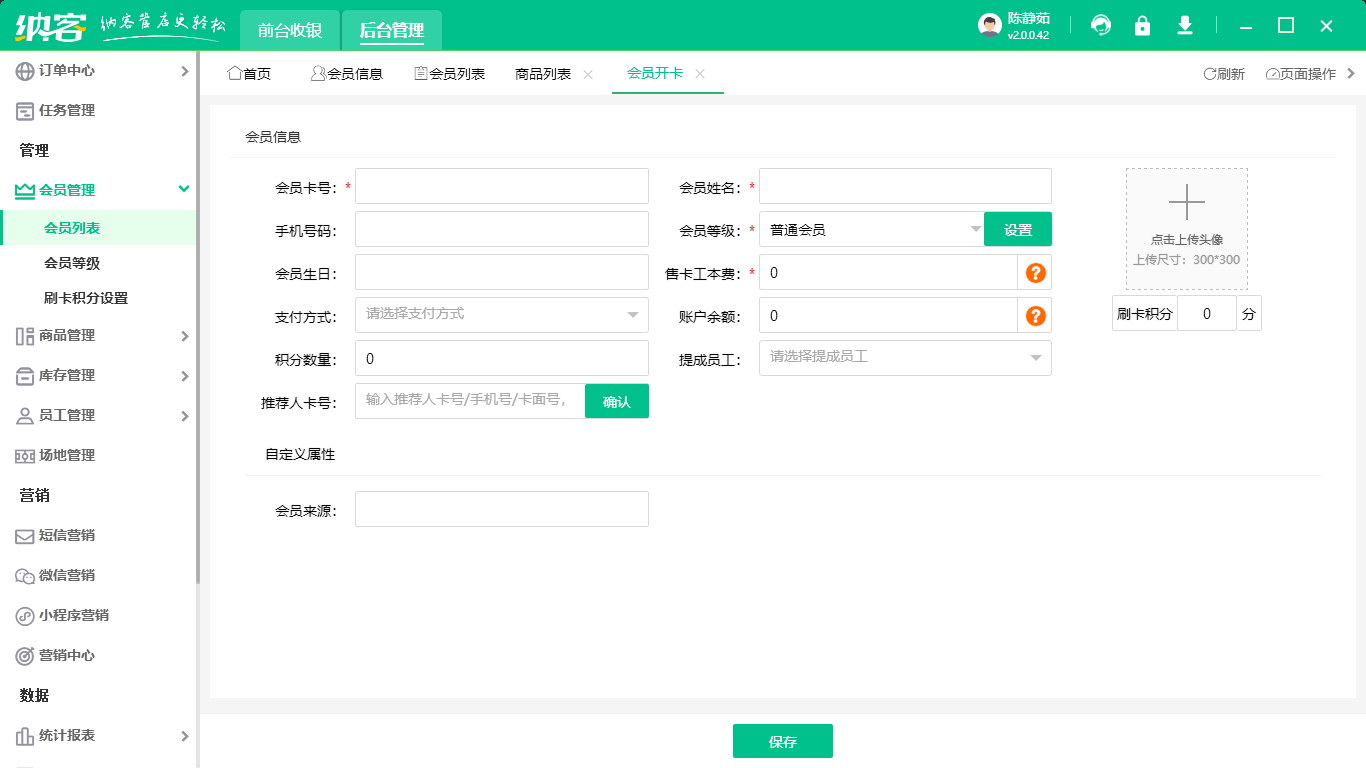Image resolution: width=1366 pixels, height=768 pixels.
Task: Click the 会员来源 input field
Action: (x=502, y=509)
